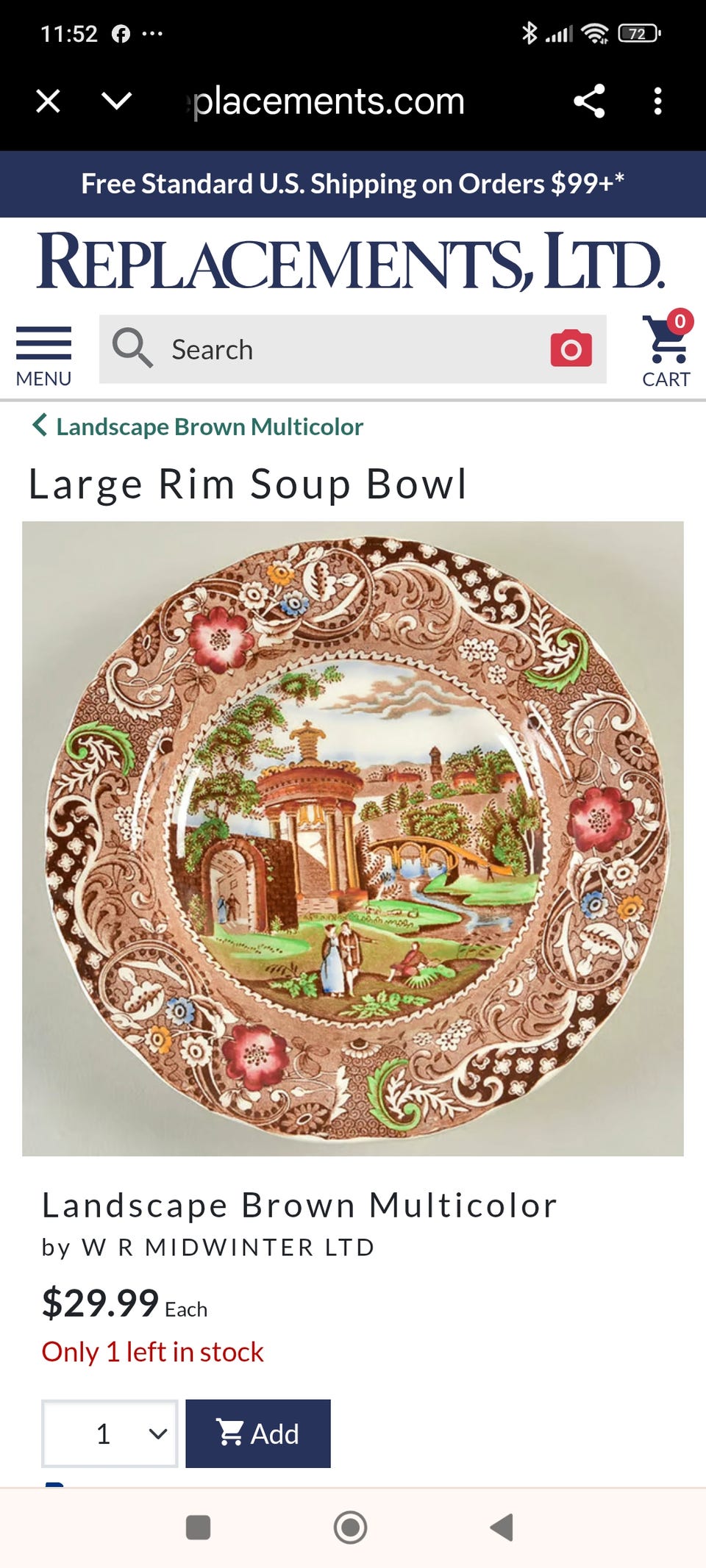Tap the back chevron beside Landscape Brown Multicolor
The height and width of the screenshot is (1568, 706).
[x=40, y=425]
